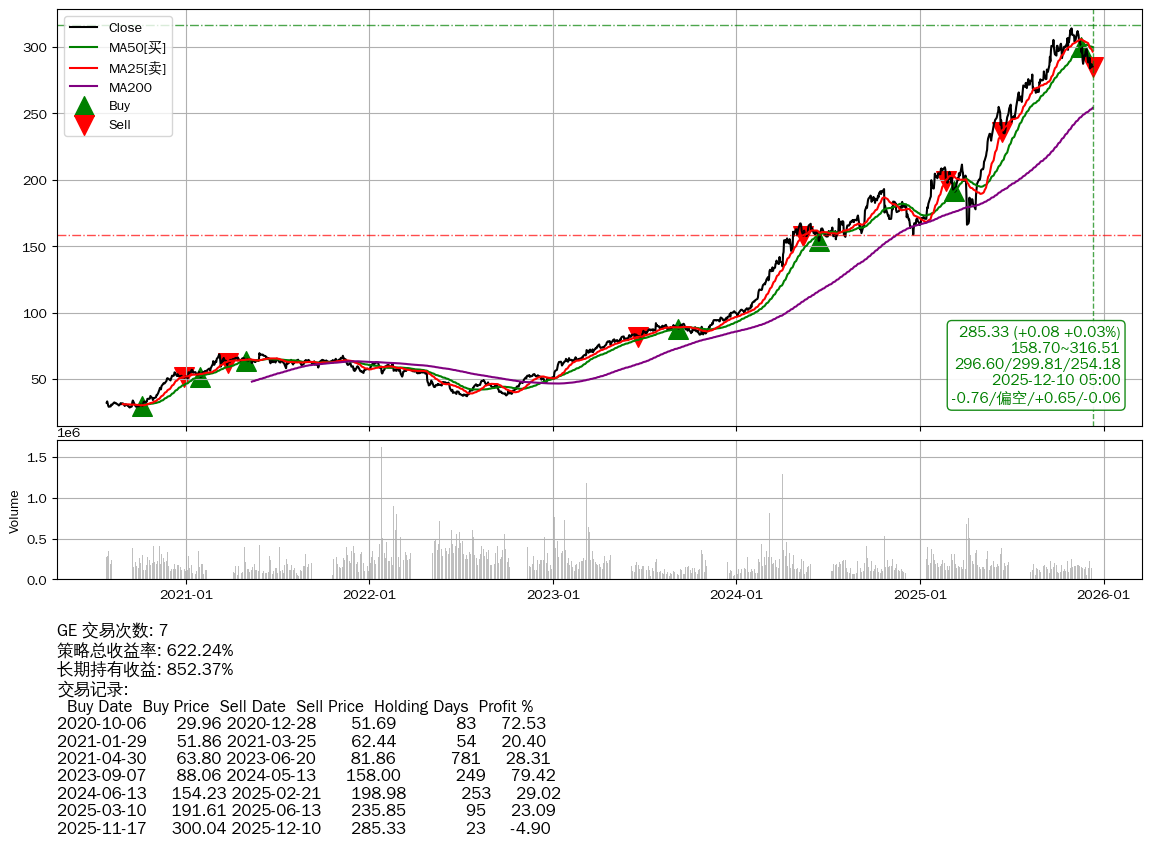Click the last red sell marker near 285
The width and height of the screenshot is (1152, 846).
1094,67
